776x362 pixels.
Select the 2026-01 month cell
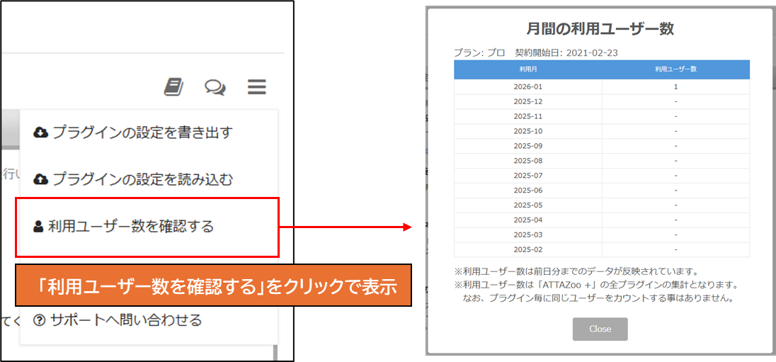tap(528, 87)
